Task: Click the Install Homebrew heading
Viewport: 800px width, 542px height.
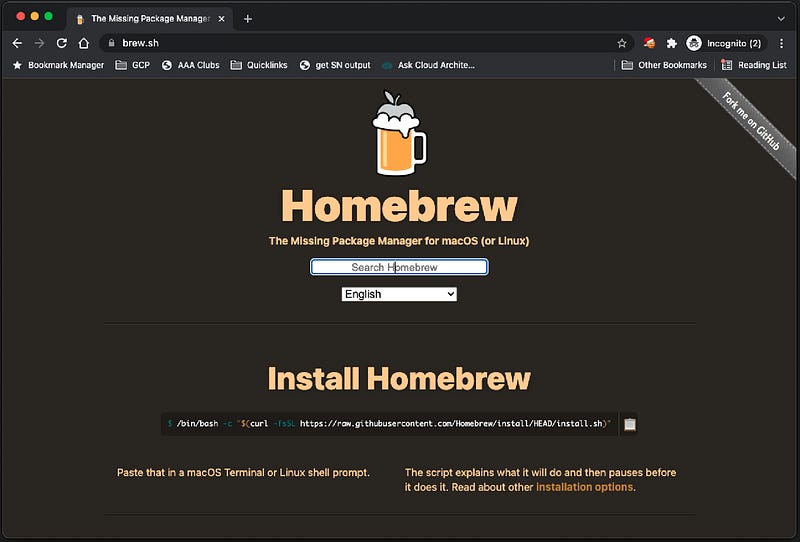Action: click(399, 379)
